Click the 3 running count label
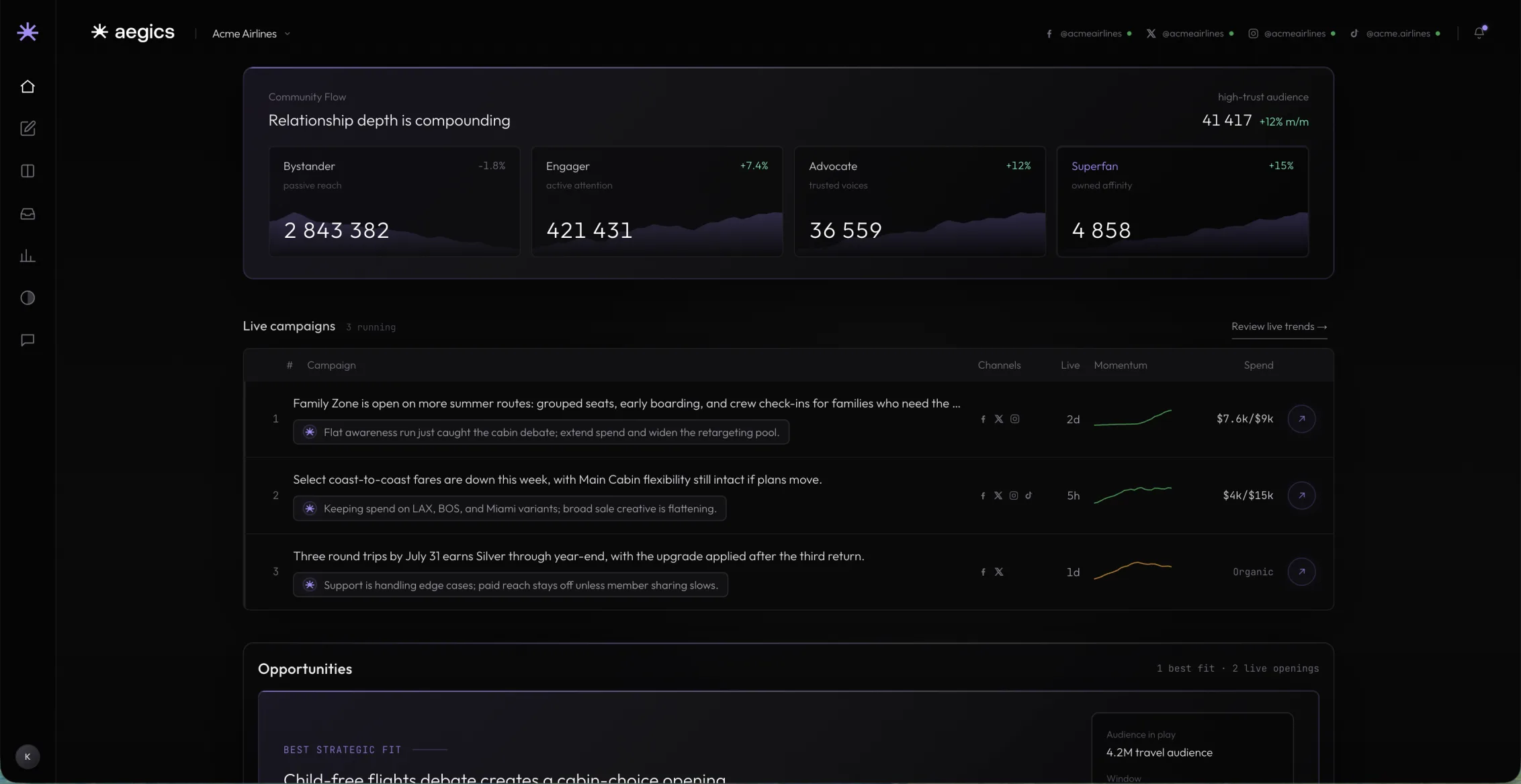The height and width of the screenshot is (784, 1521). (x=371, y=327)
